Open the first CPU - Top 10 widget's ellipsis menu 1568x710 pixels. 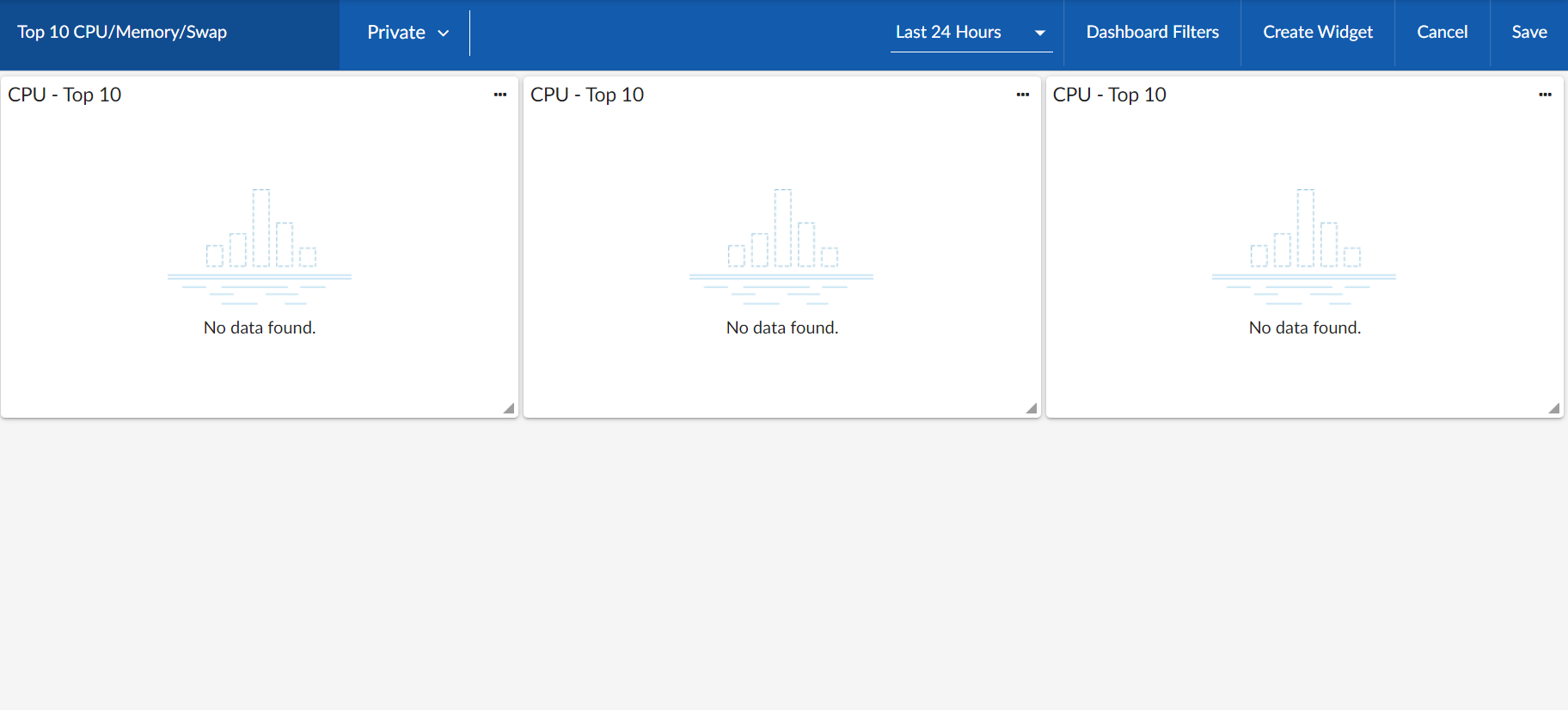pyautogui.click(x=500, y=95)
